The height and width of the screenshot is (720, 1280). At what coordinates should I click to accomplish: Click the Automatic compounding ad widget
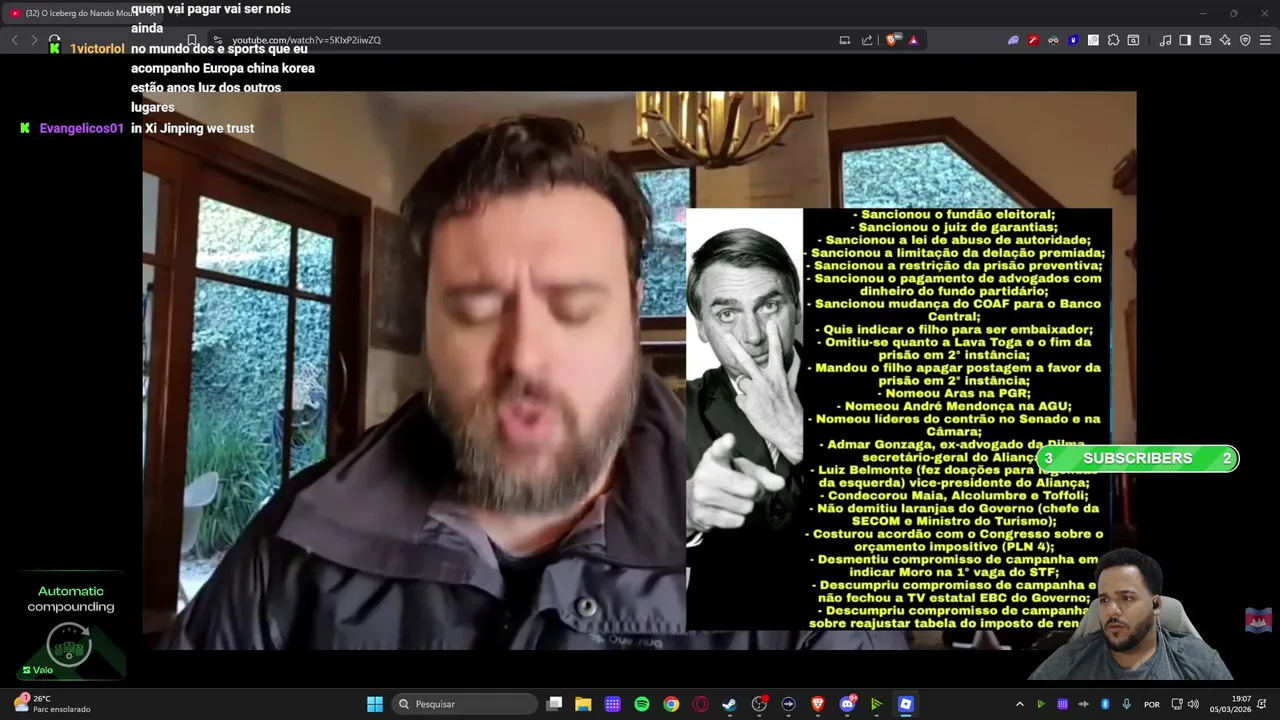click(70, 625)
